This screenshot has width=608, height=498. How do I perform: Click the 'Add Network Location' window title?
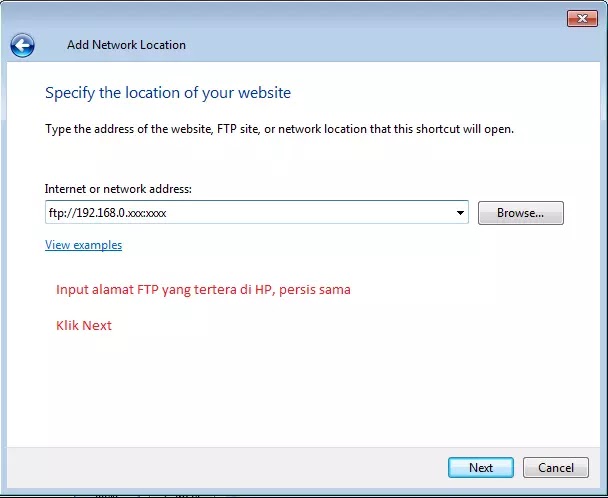pos(126,45)
